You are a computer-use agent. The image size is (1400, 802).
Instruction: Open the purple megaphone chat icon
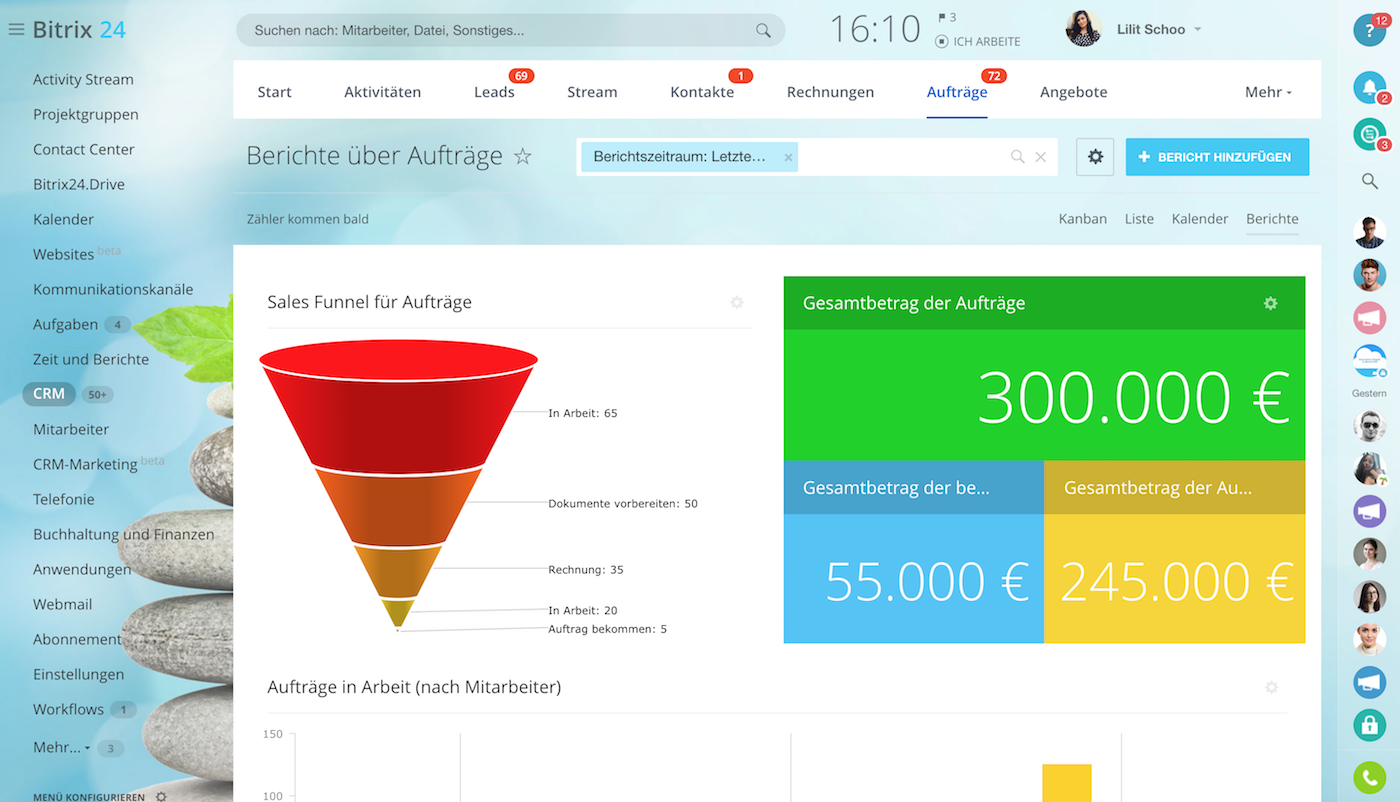pyautogui.click(x=1369, y=511)
